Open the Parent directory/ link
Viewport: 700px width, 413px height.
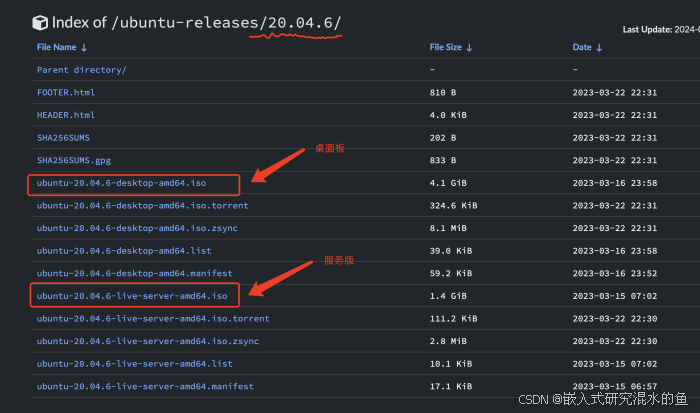point(82,70)
